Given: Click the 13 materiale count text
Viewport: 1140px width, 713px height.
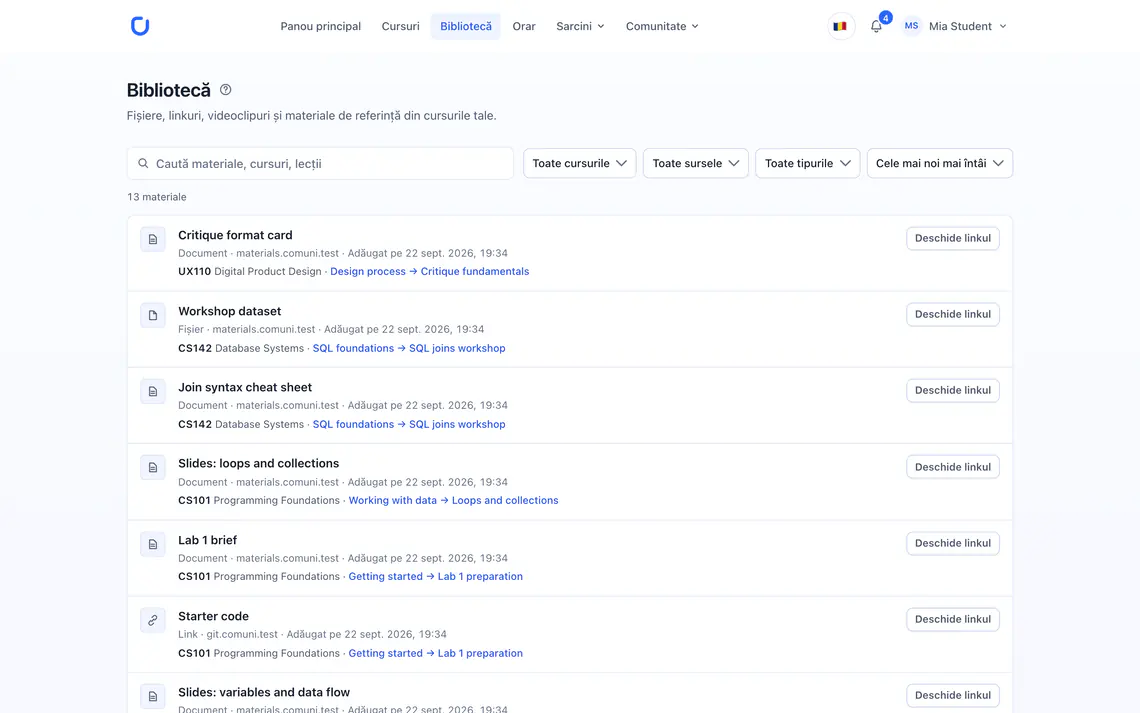Looking at the screenshot, I should (157, 197).
